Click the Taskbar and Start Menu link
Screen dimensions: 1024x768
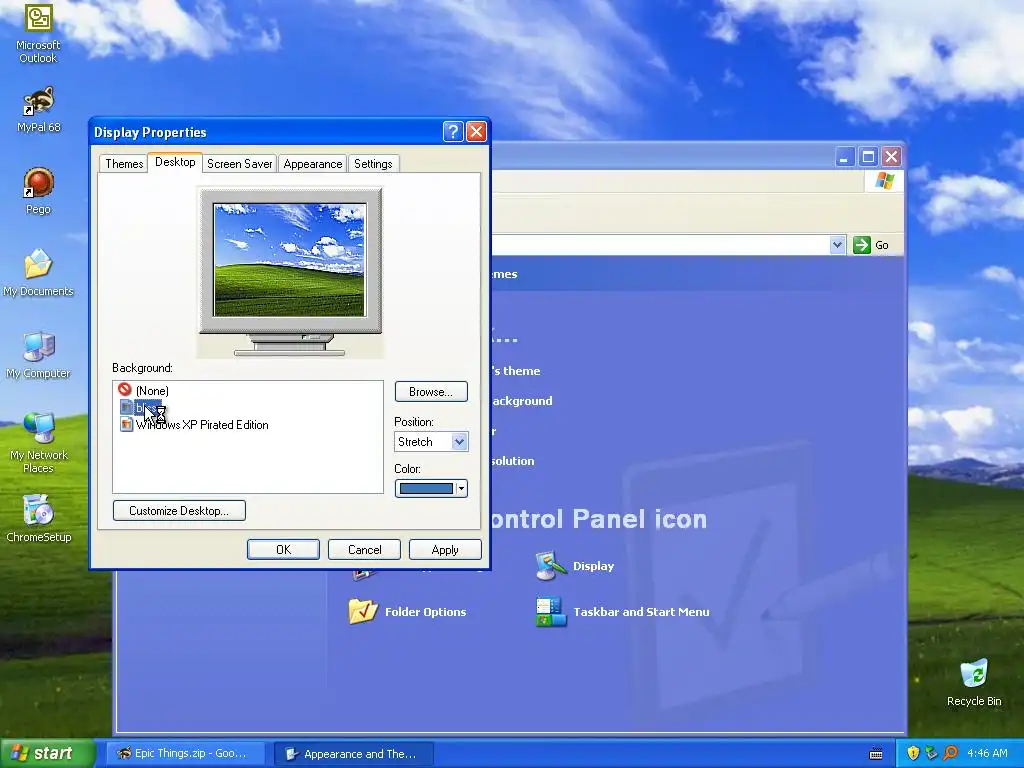click(641, 611)
